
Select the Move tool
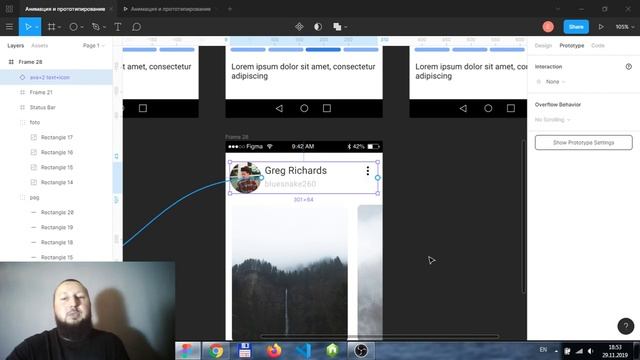pyautogui.click(x=27, y=27)
